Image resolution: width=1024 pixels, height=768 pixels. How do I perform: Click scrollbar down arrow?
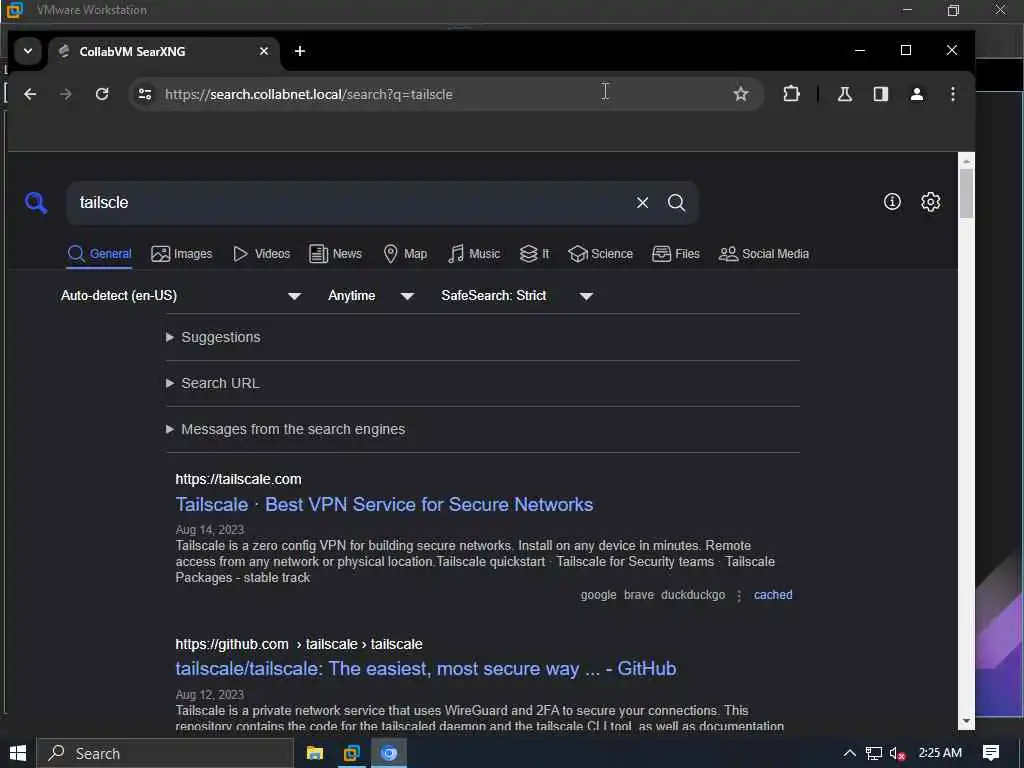pyautogui.click(x=966, y=722)
